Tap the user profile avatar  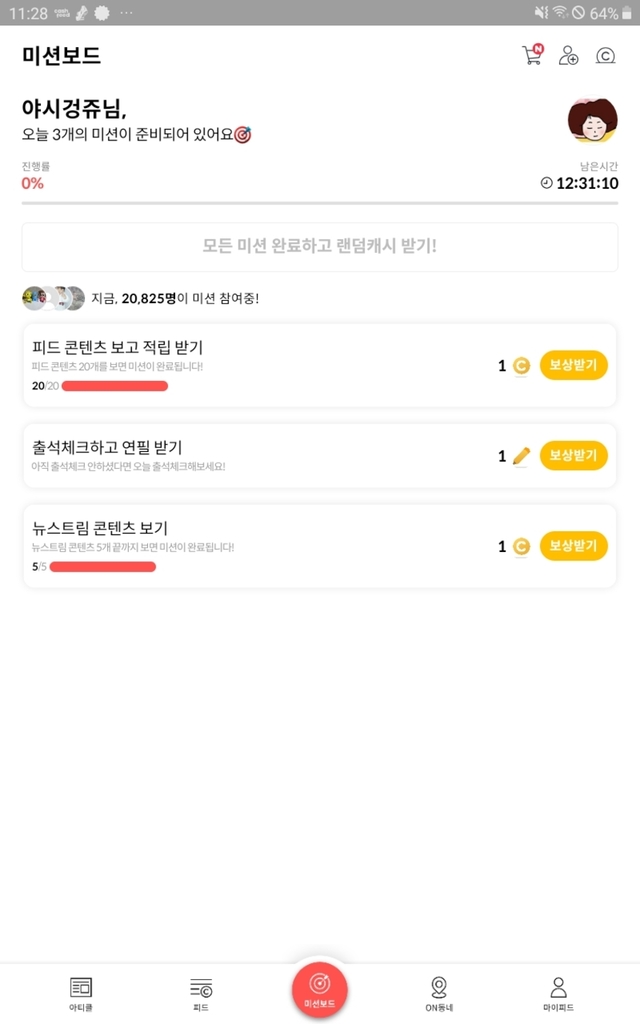pos(592,122)
